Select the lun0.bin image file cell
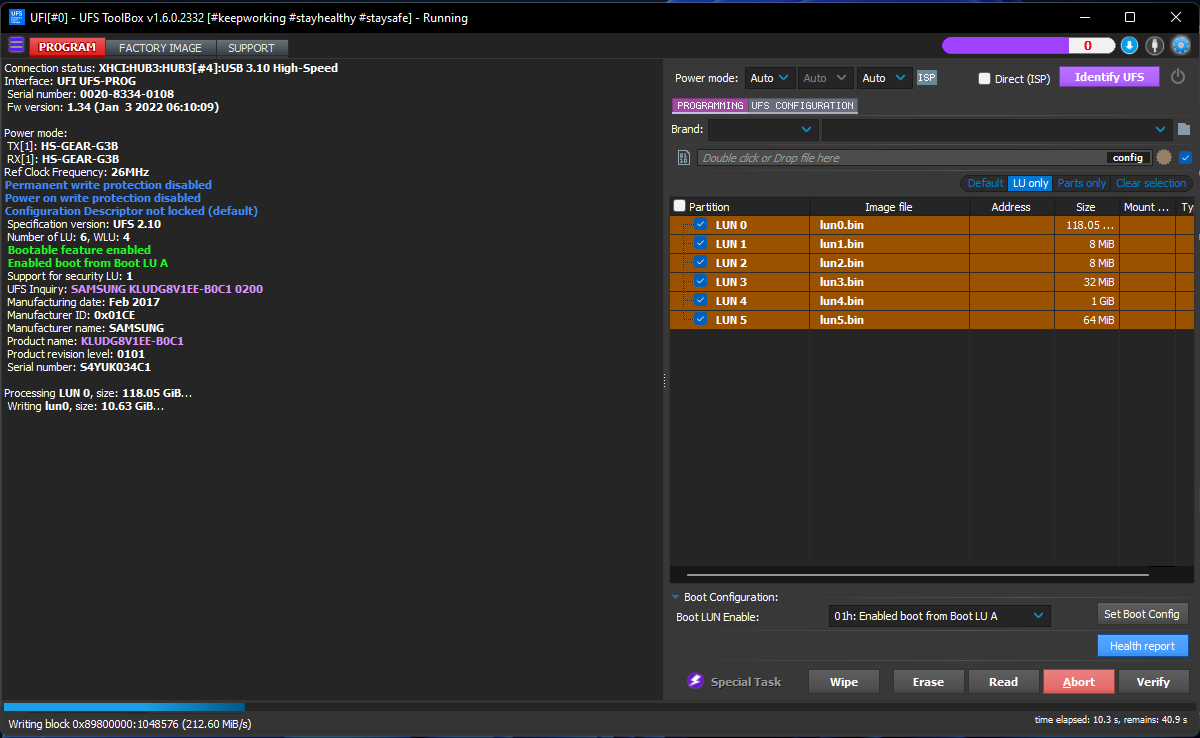The image size is (1200, 738). point(889,225)
